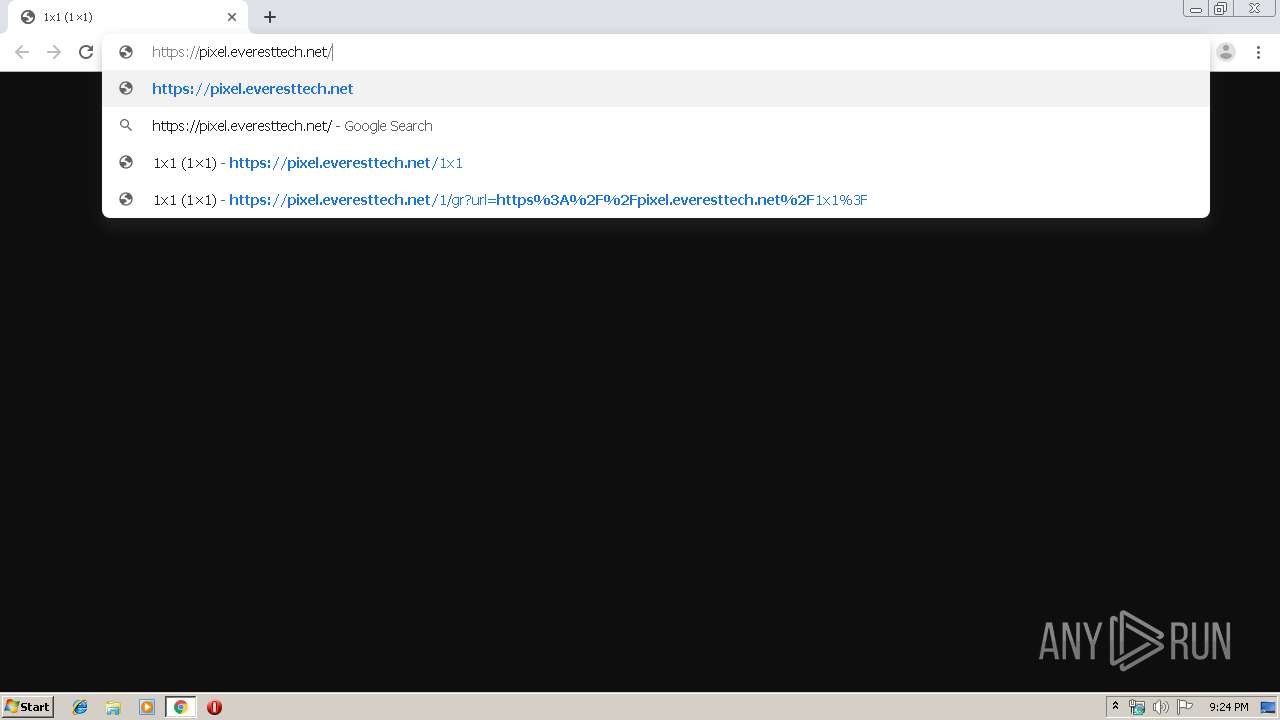The width and height of the screenshot is (1280, 720).
Task: Click the red Opera taskbar icon
Action: (214, 707)
